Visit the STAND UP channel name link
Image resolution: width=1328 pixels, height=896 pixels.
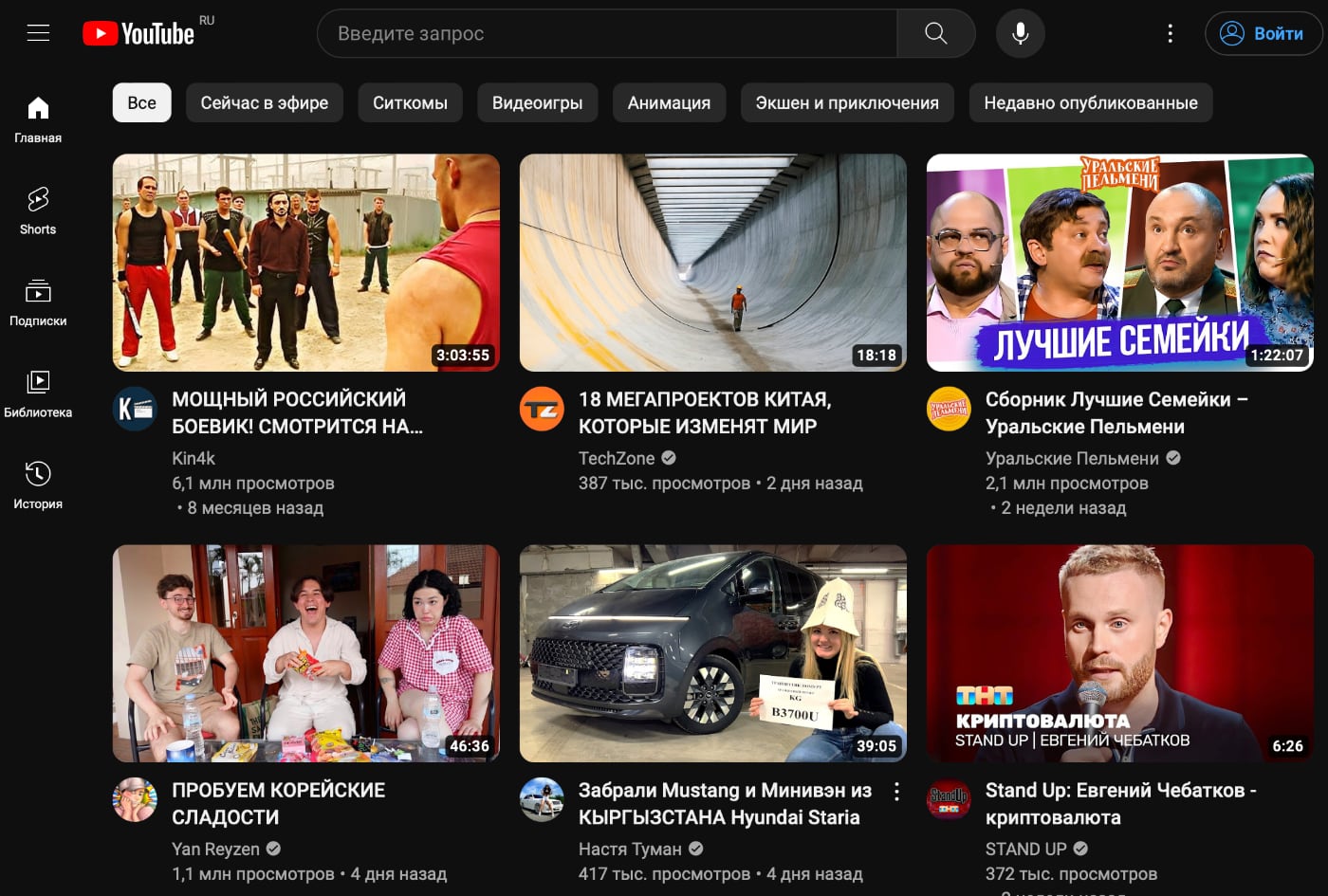coord(1026,849)
